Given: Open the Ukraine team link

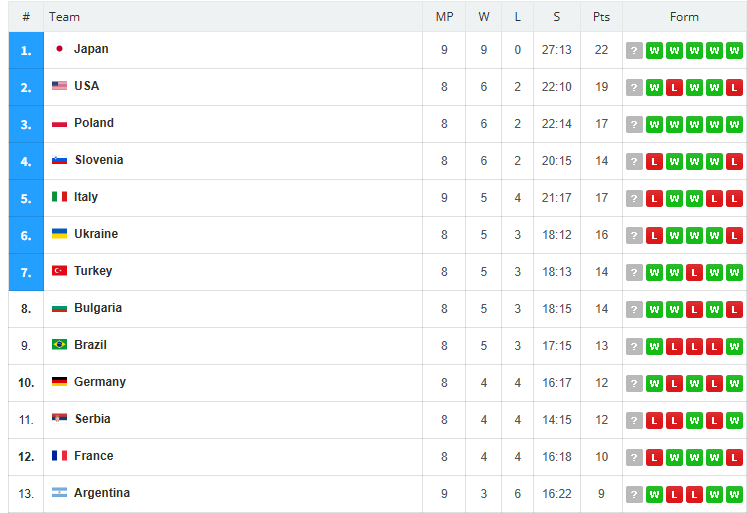Looking at the screenshot, I should pyautogui.click(x=96, y=234).
